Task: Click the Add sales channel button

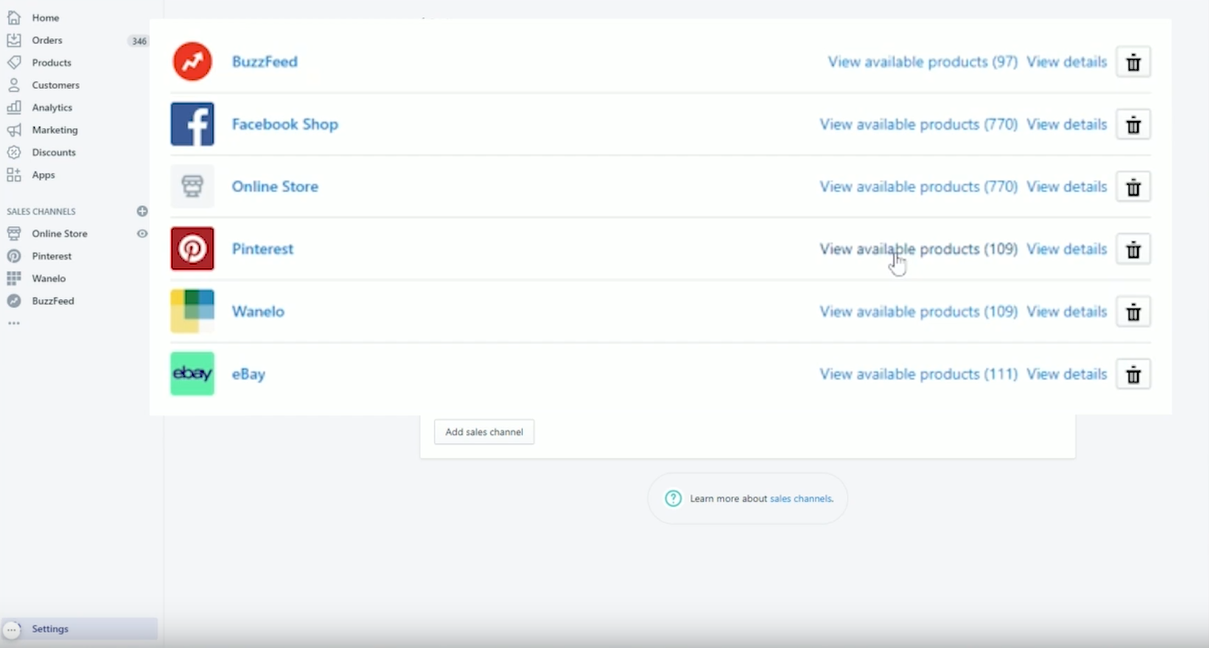Action: [x=483, y=431]
